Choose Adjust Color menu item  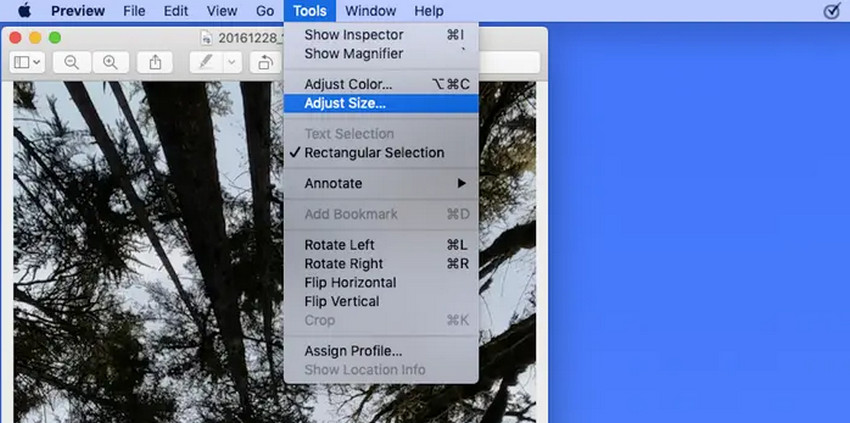tap(381, 85)
